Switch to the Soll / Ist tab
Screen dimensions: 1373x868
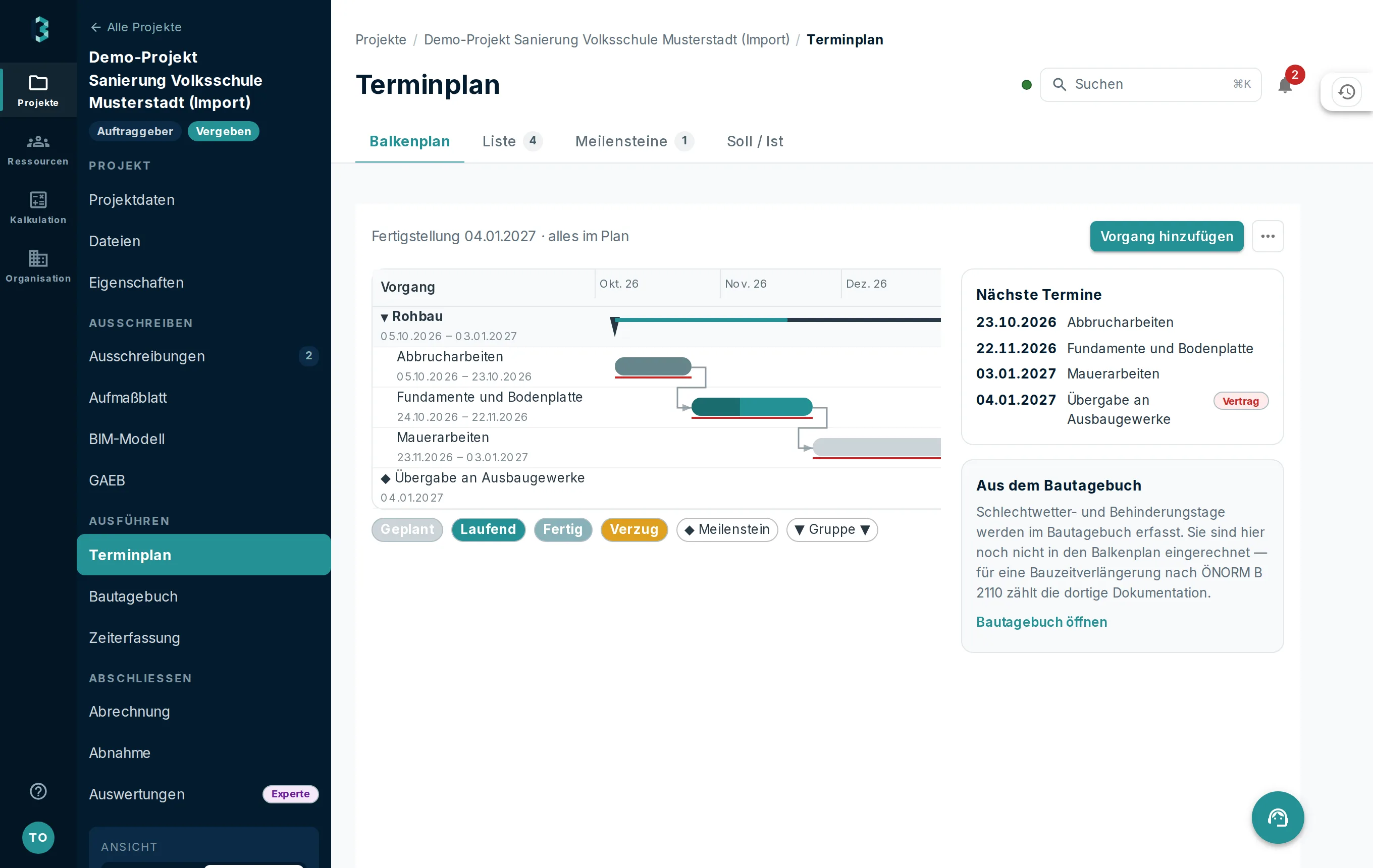(x=754, y=141)
